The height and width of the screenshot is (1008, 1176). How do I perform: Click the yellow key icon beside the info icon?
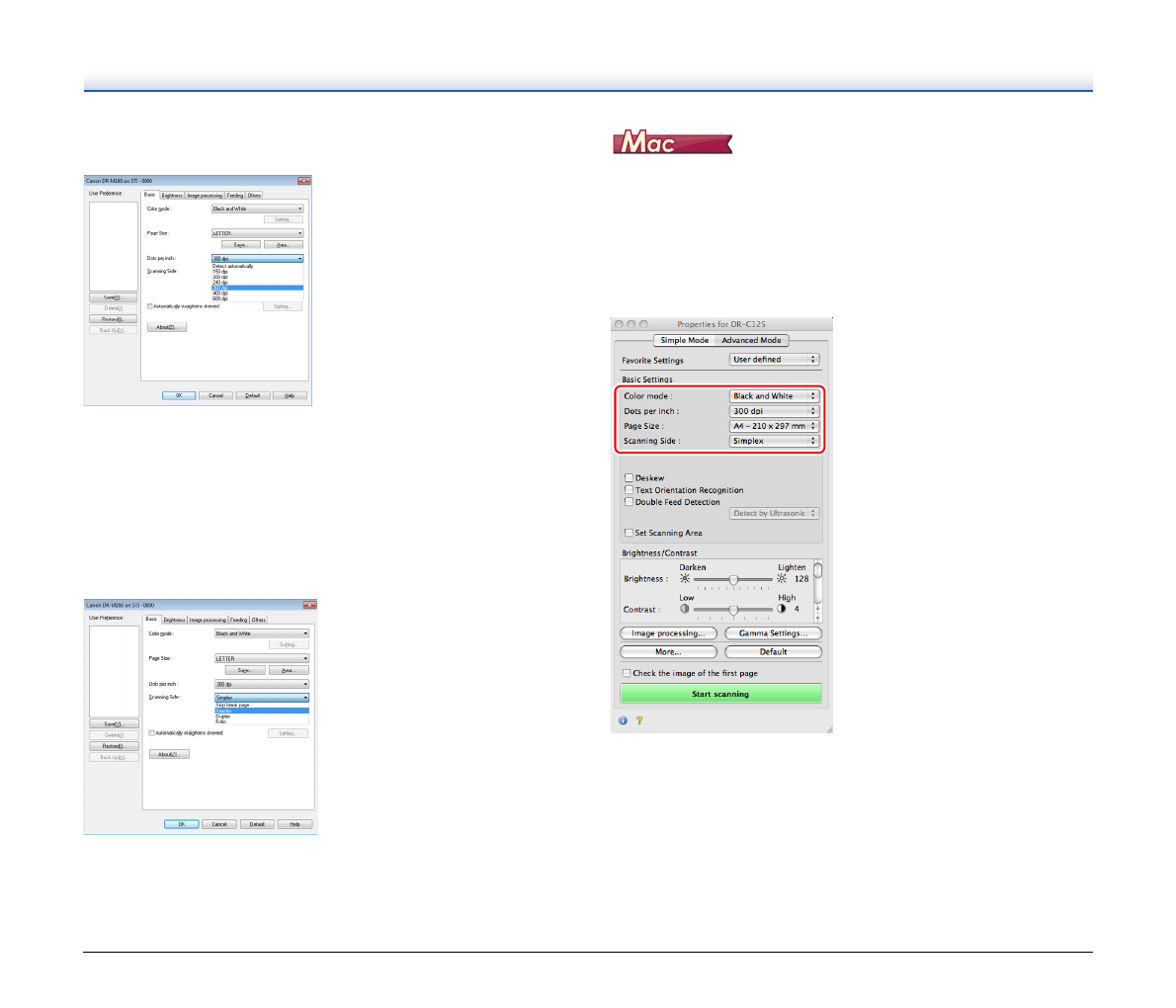[639, 720]
